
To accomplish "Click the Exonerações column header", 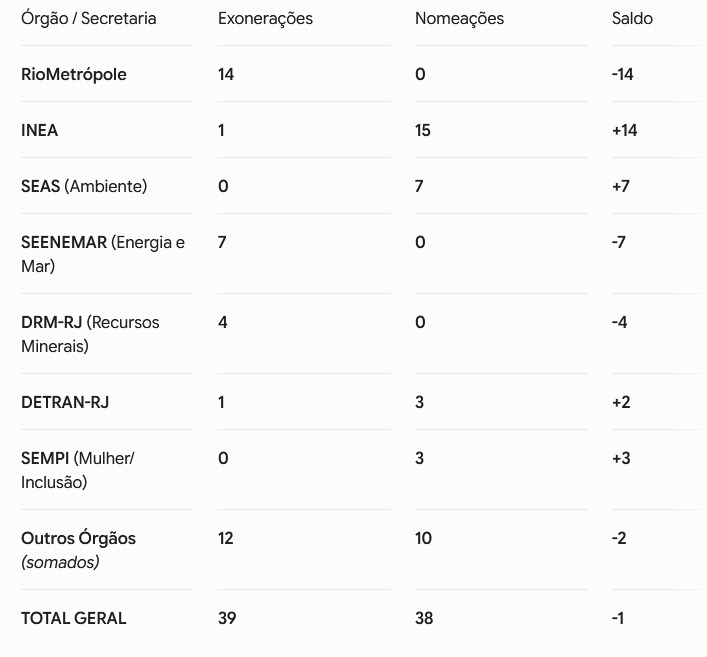I will [265, 18].
